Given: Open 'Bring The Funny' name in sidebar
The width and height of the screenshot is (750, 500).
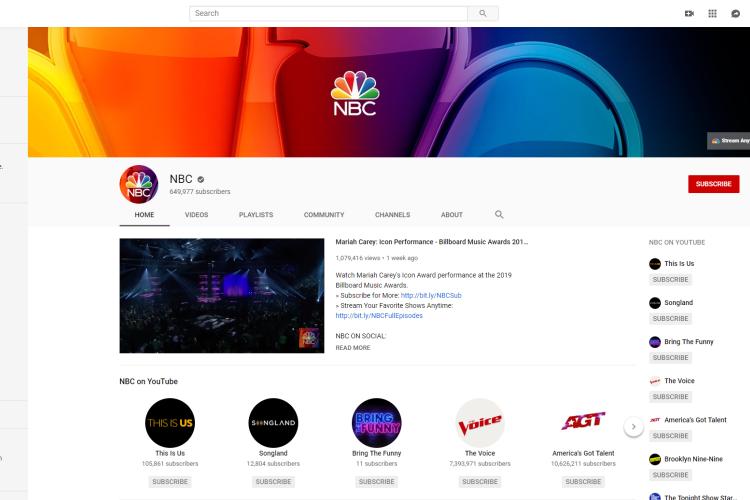Looking at the screenshot, I should (689, 342).
